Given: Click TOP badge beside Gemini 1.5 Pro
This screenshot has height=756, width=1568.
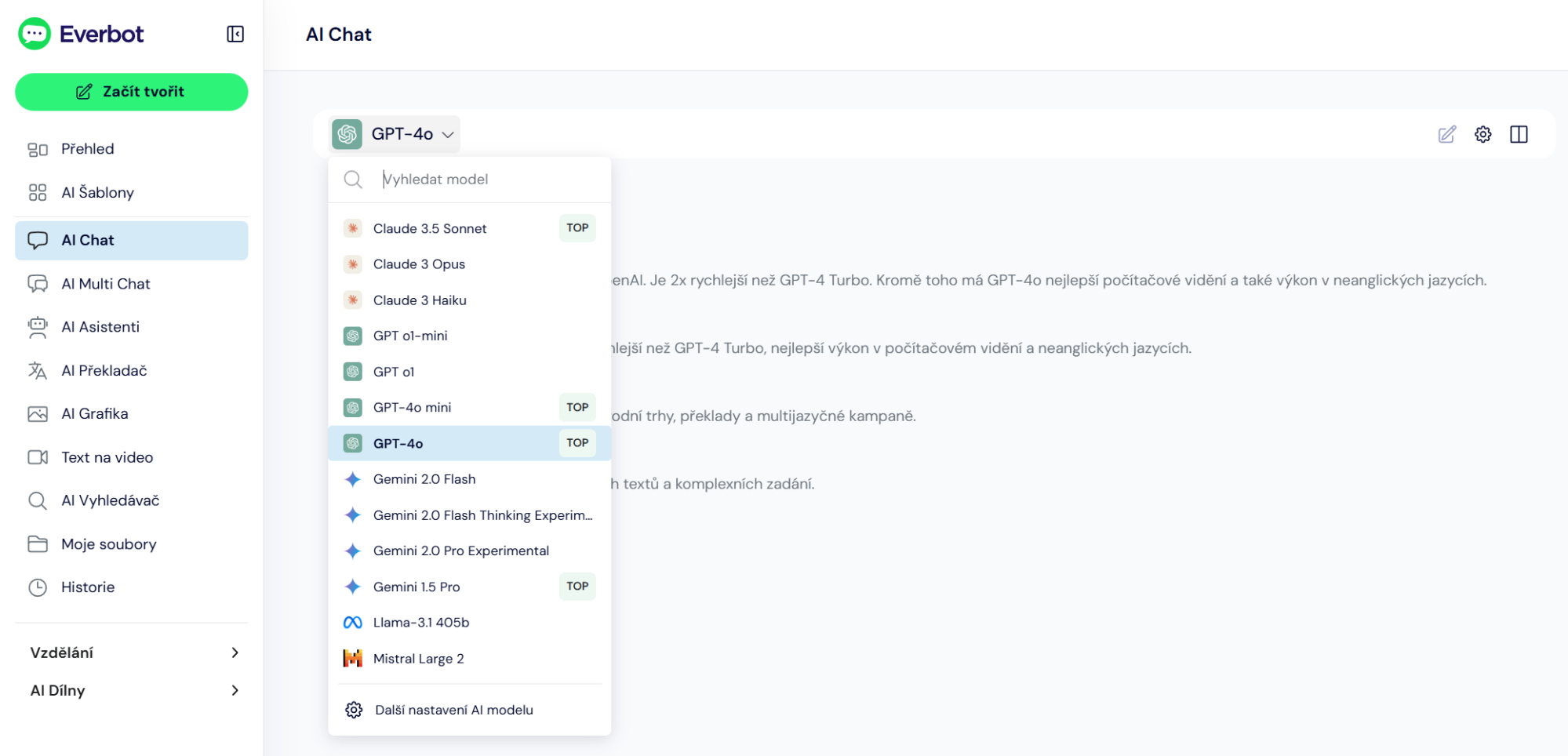Looking at the screenshot, I should (577, 587).
